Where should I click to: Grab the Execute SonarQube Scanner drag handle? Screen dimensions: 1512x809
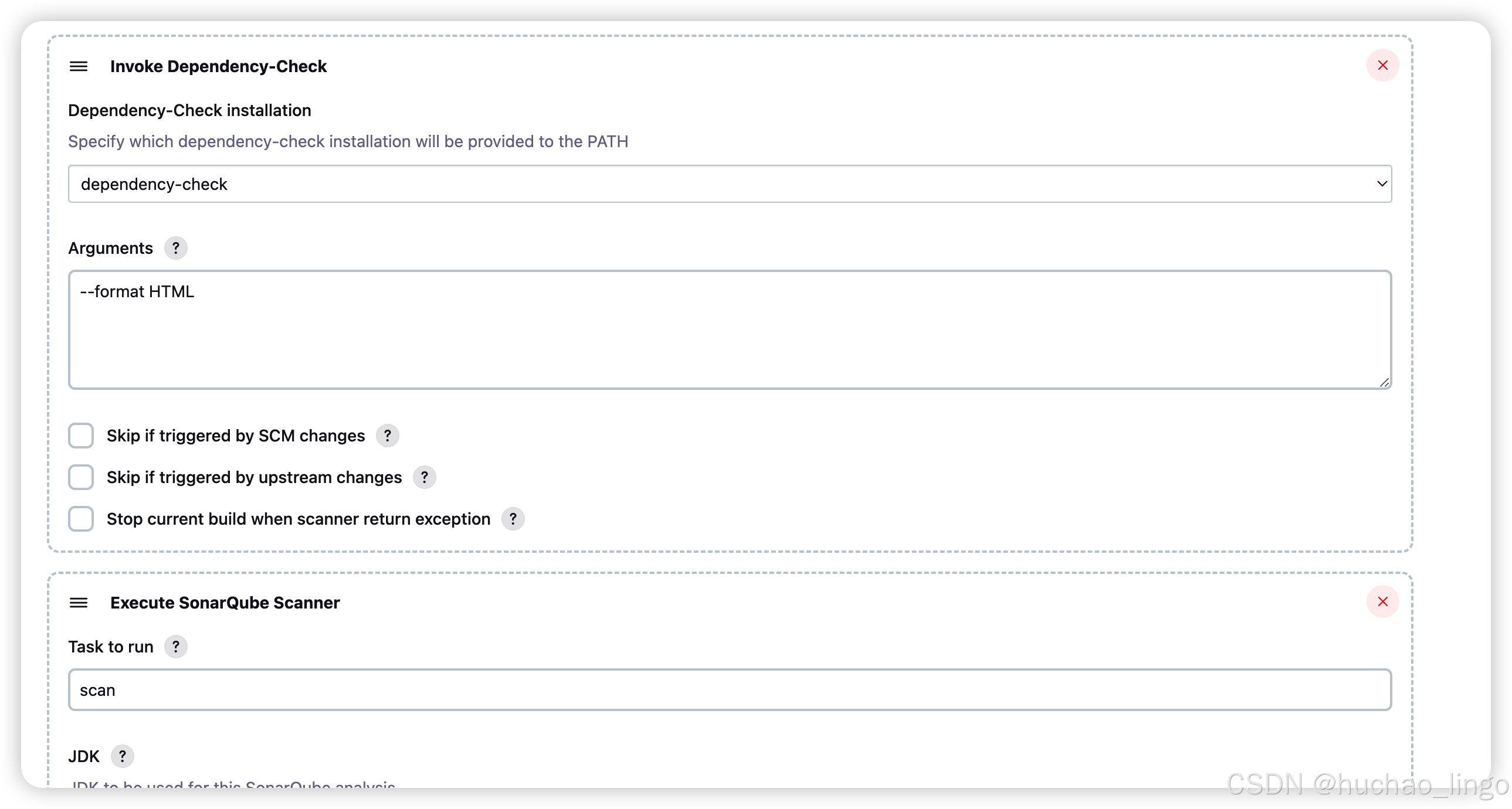click(79, 603)
